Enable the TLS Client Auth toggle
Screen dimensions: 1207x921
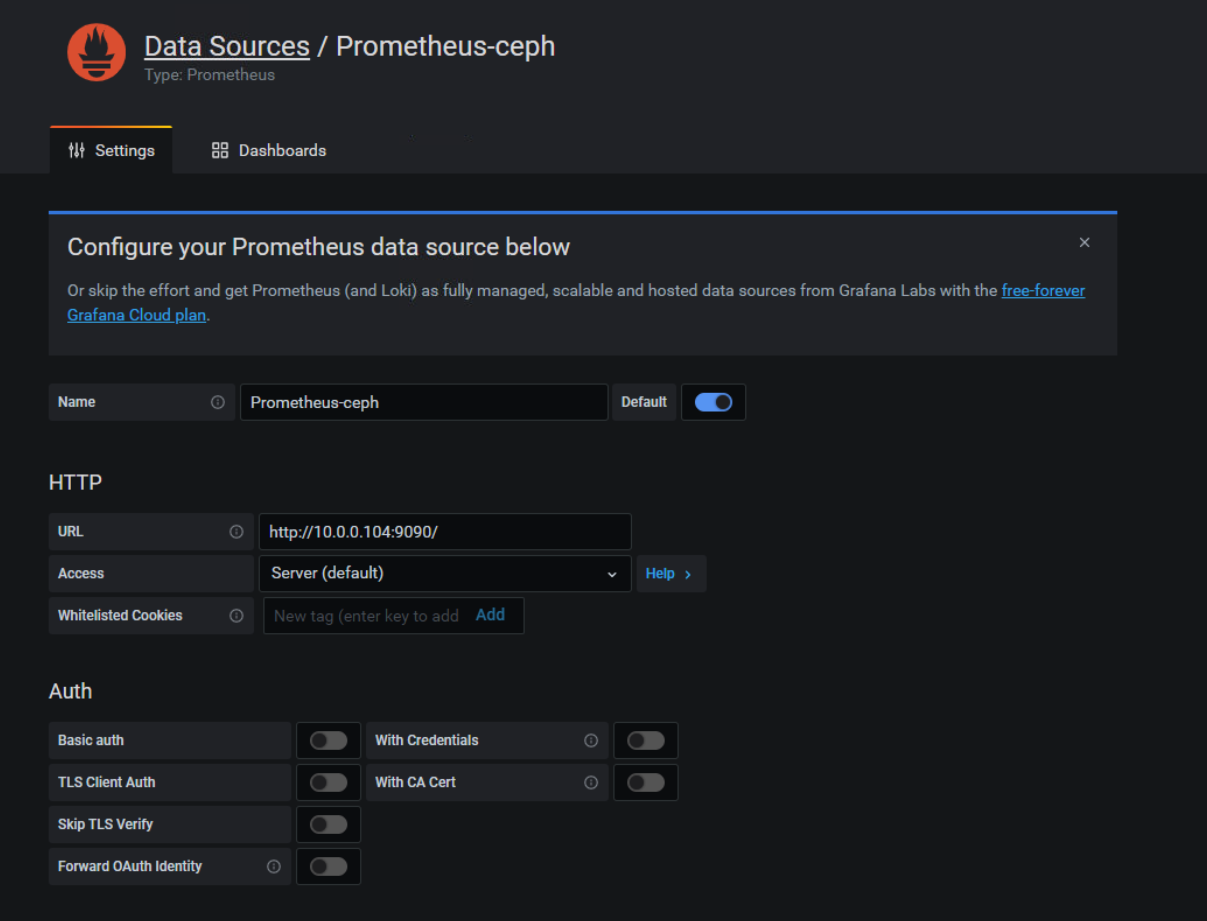coord(328,783)
